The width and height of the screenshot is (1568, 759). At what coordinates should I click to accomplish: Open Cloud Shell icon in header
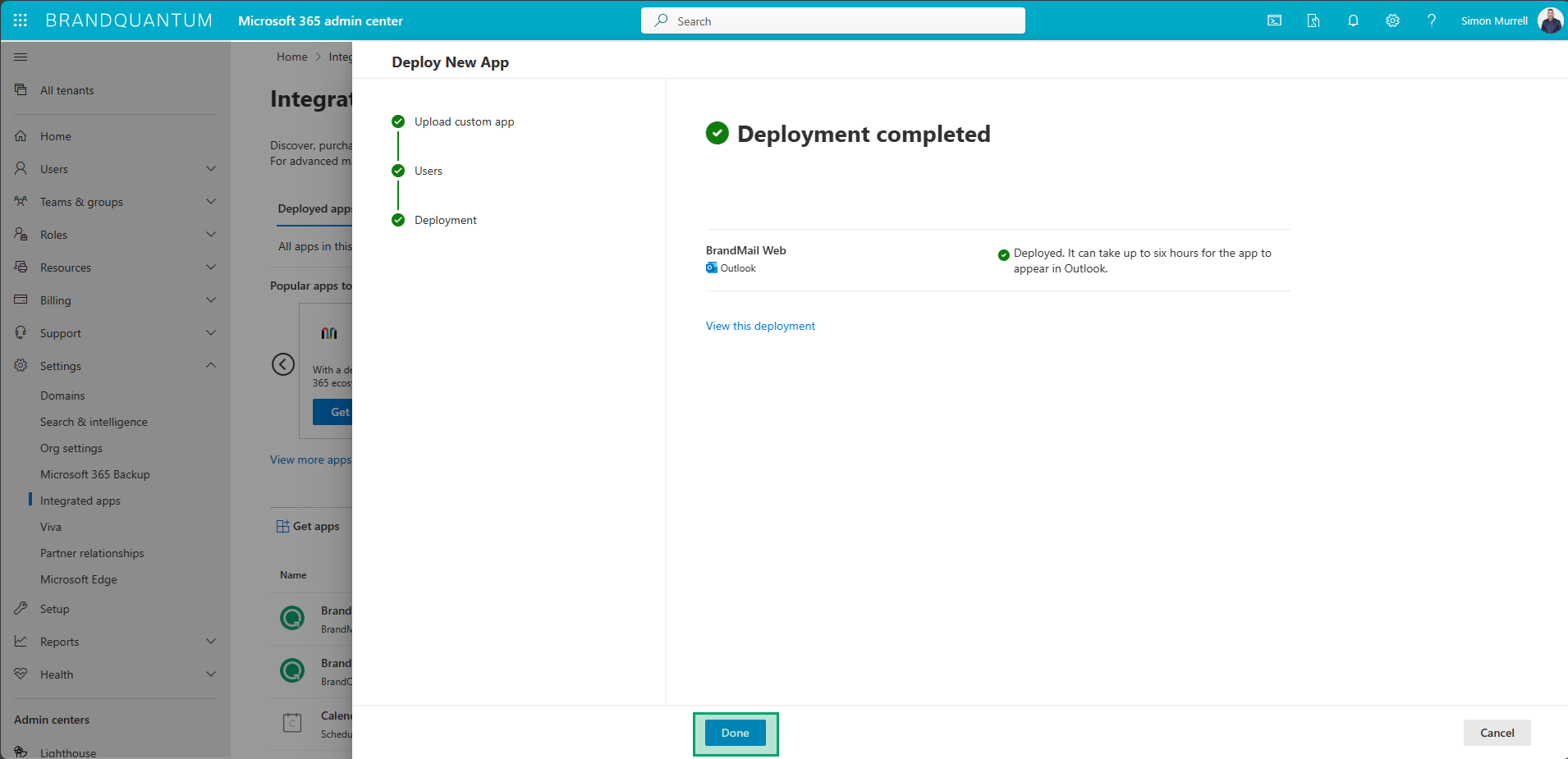coord(1274,21)
